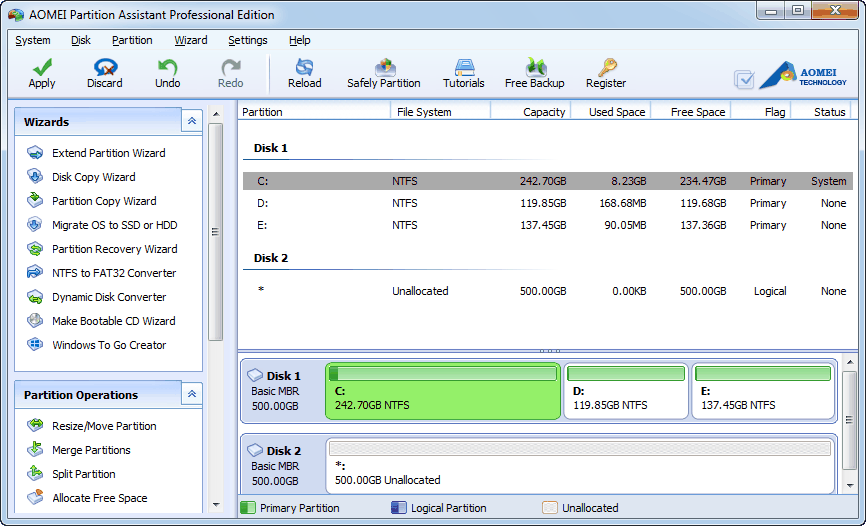The image size is (866, 526).
Task: Open Migrate OS to SSD or HDD
Action: (x=114, y=225)
